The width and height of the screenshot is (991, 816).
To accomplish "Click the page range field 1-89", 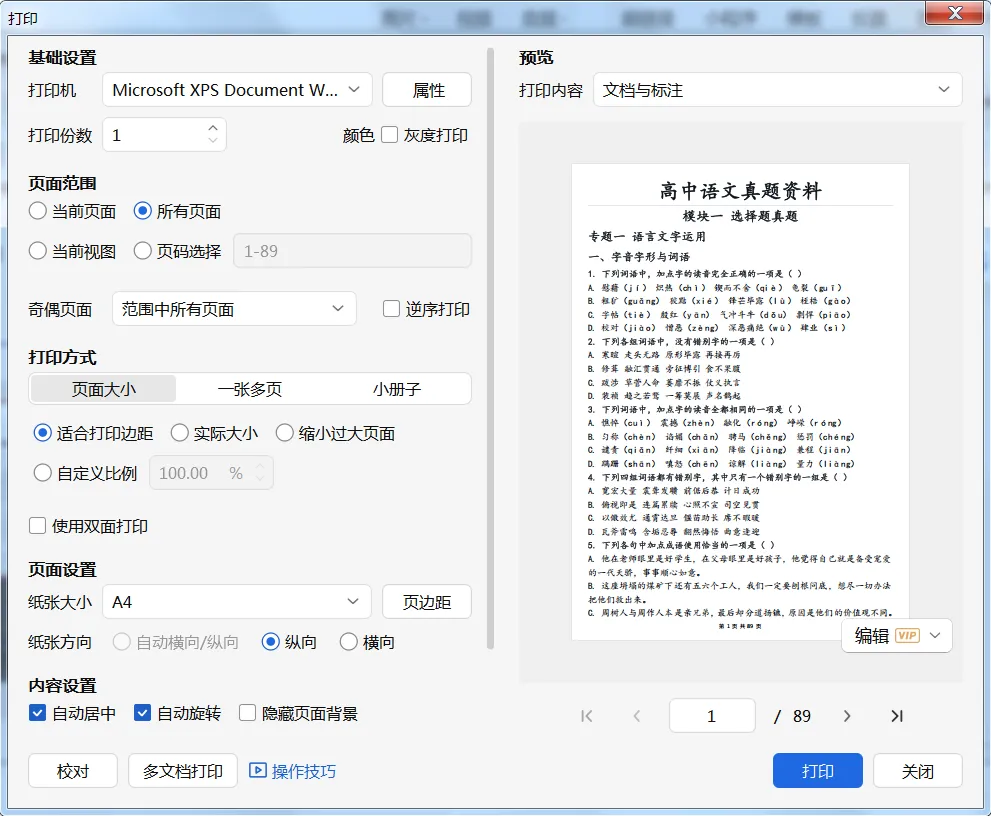I will 353,251.
